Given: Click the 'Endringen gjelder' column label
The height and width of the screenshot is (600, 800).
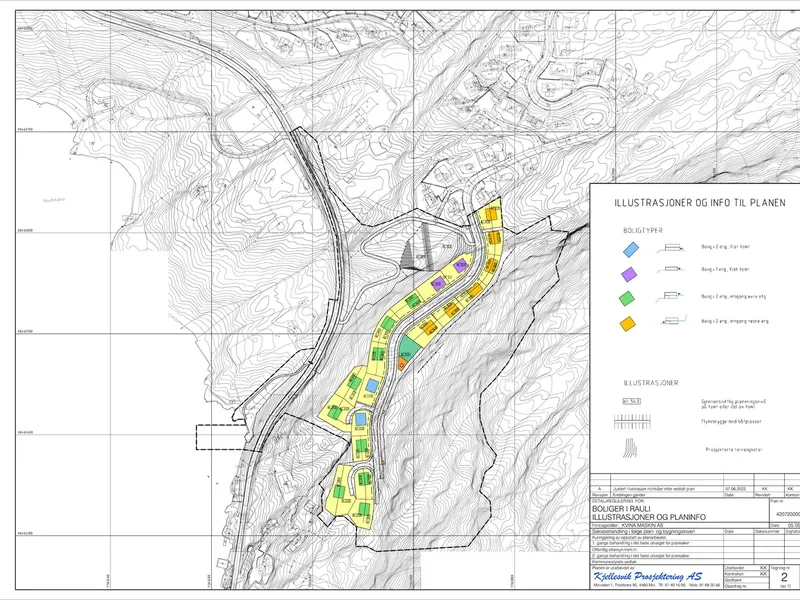Looking at the screenshot, I should click(629, 495).
